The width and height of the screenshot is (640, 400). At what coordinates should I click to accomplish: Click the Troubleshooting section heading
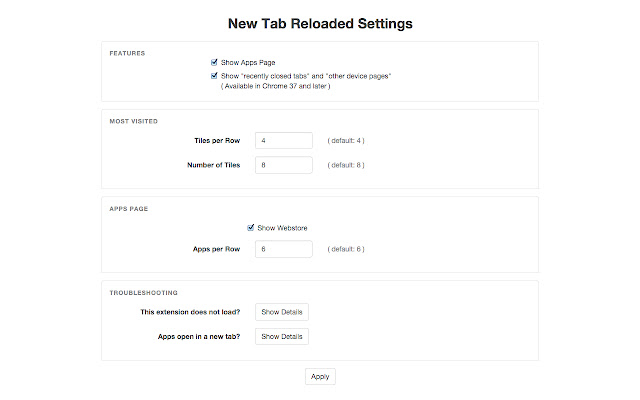(144, 293)
